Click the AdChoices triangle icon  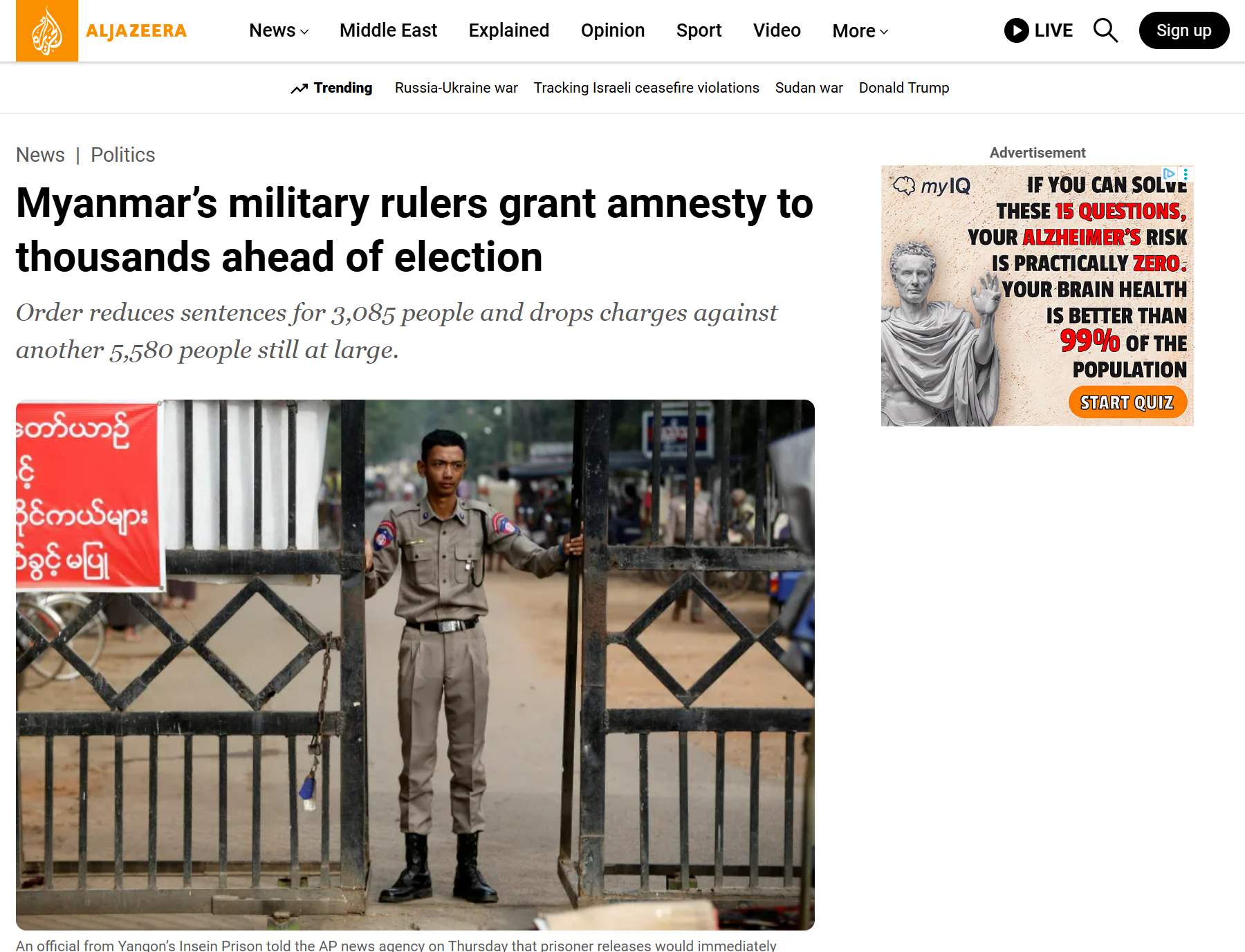pyautogui.click(x=1169, y=174)
